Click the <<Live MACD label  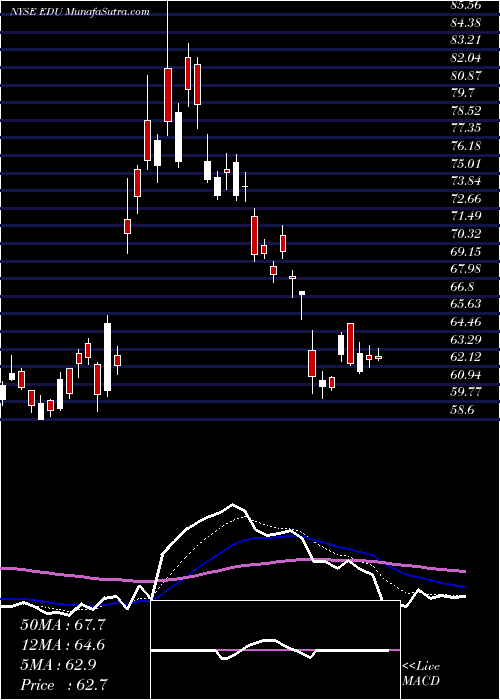422,674
